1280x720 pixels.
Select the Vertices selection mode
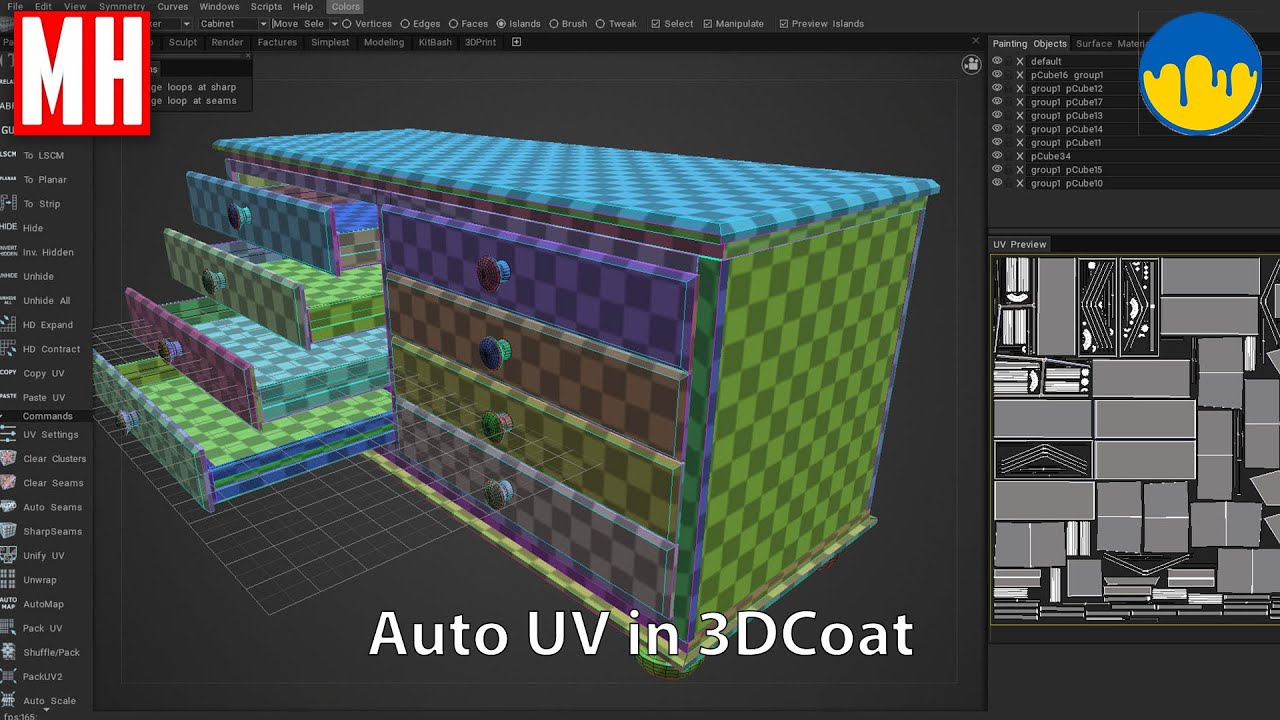[367, 24]
